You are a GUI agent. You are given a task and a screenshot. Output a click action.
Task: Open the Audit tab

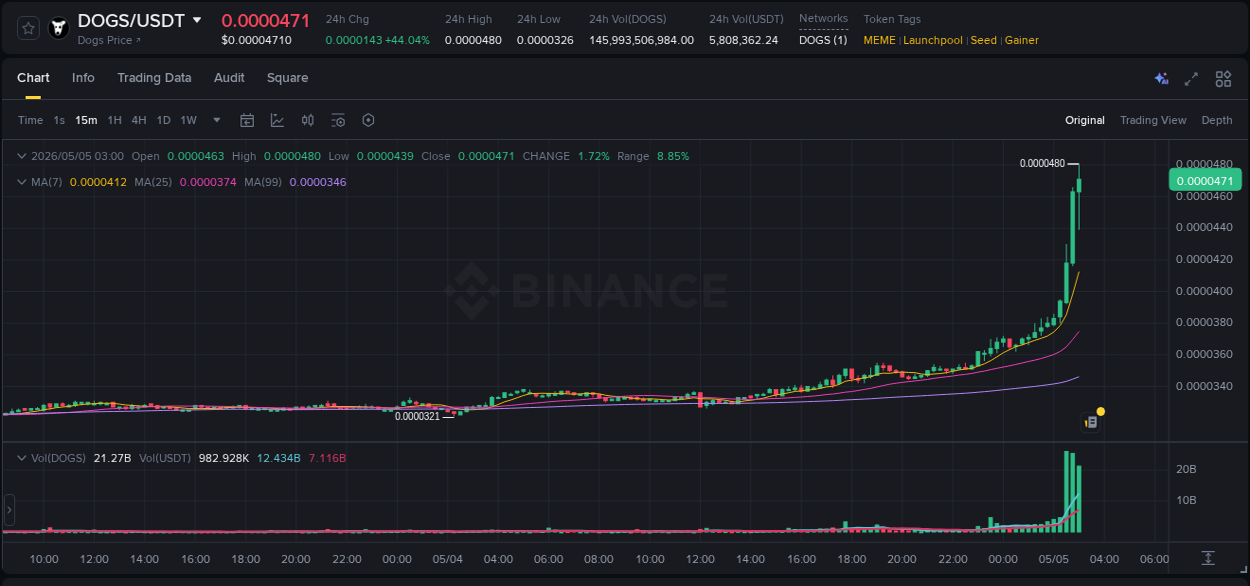229,78
